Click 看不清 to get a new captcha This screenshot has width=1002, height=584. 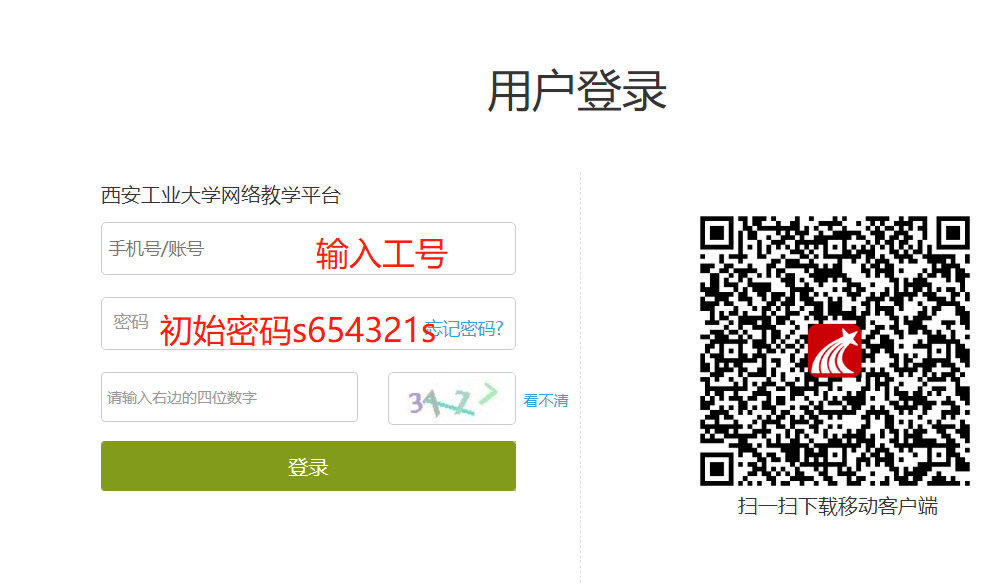[546, 401]
